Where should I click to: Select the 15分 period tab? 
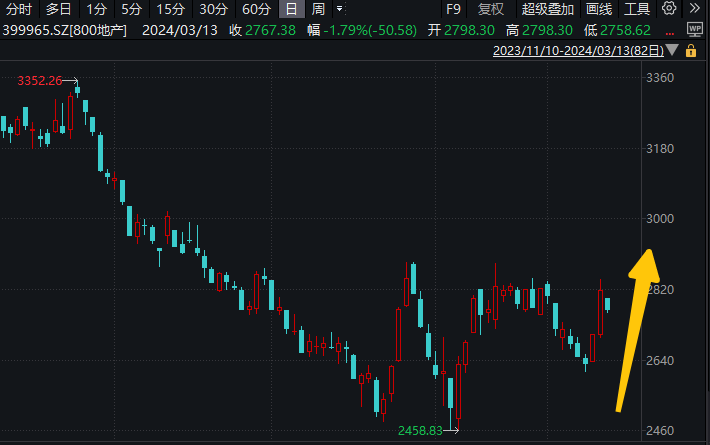click(170, 9)
